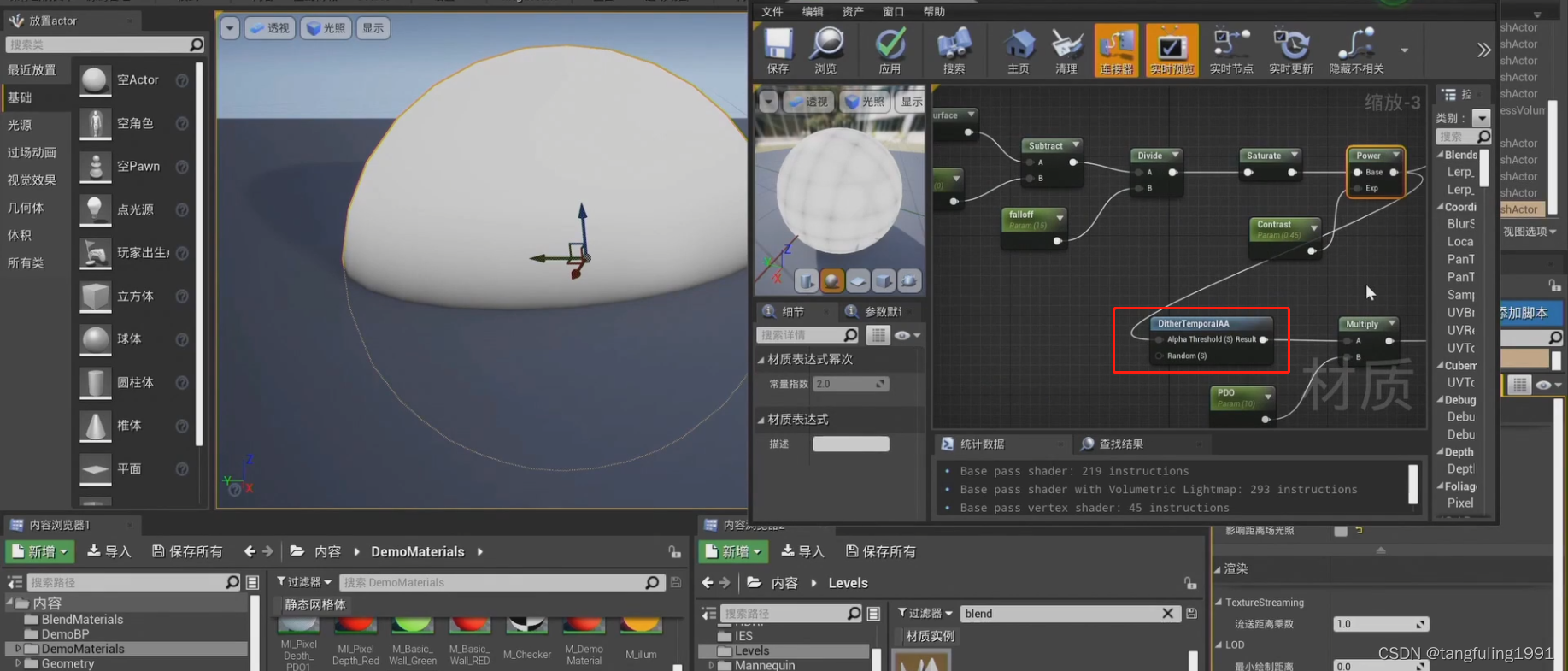Open the 编辑 menu
This screenshot has width=1568, height=671.
tap(813, 11)
